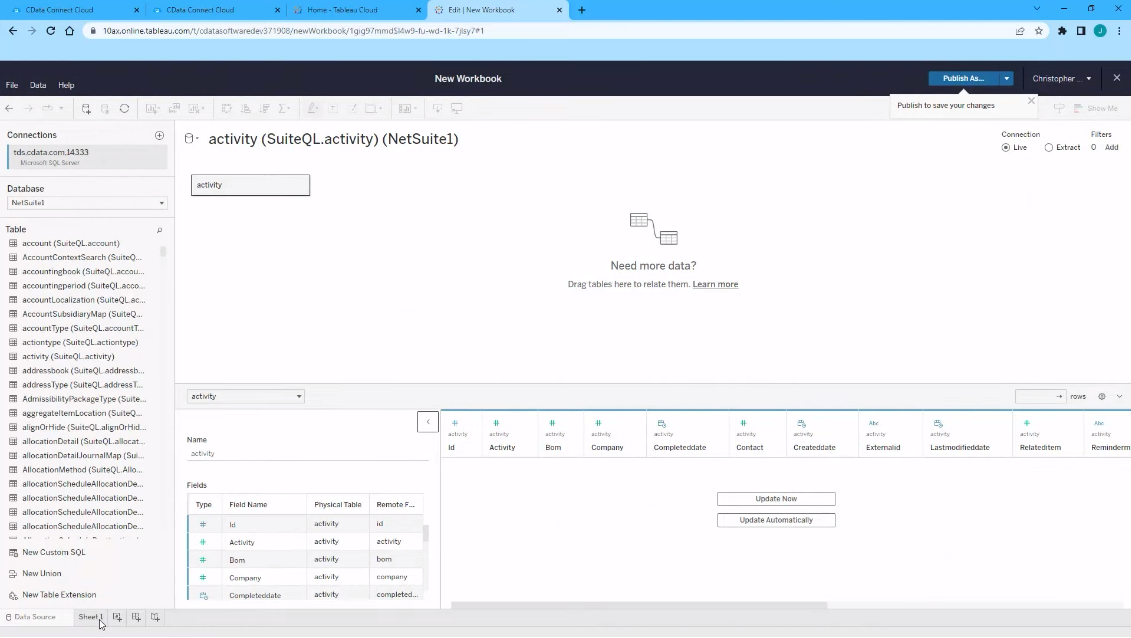Click the sort descending toolbar icon

click(x=265, y=108)
